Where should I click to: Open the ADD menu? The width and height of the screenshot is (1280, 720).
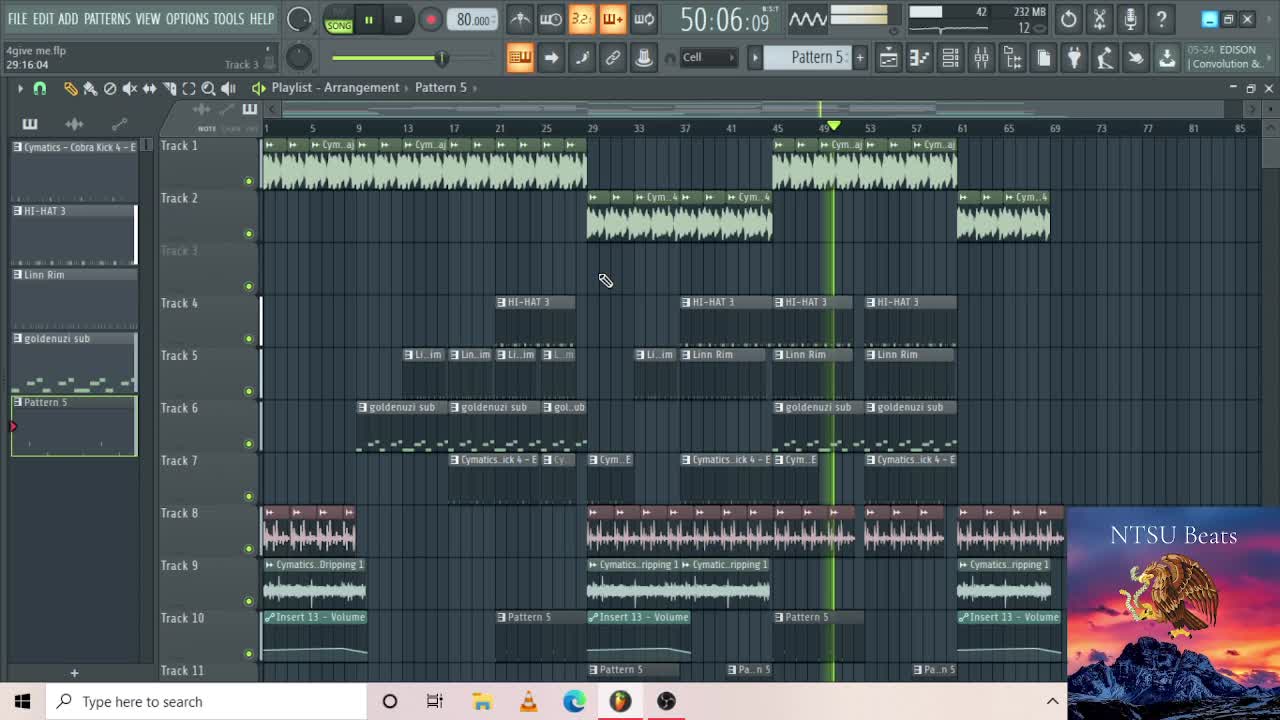pyautogui.click(x=68, y=19)
